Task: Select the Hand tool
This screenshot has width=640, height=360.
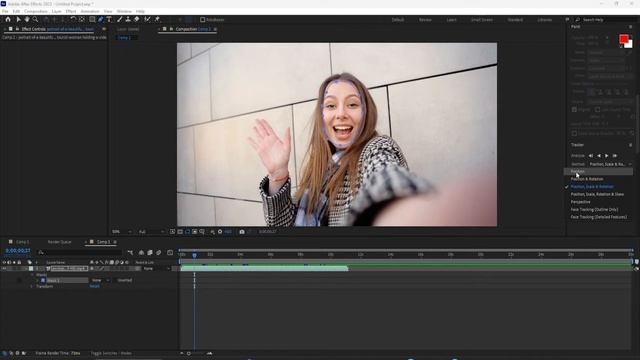Action: (x=27, y=19)
